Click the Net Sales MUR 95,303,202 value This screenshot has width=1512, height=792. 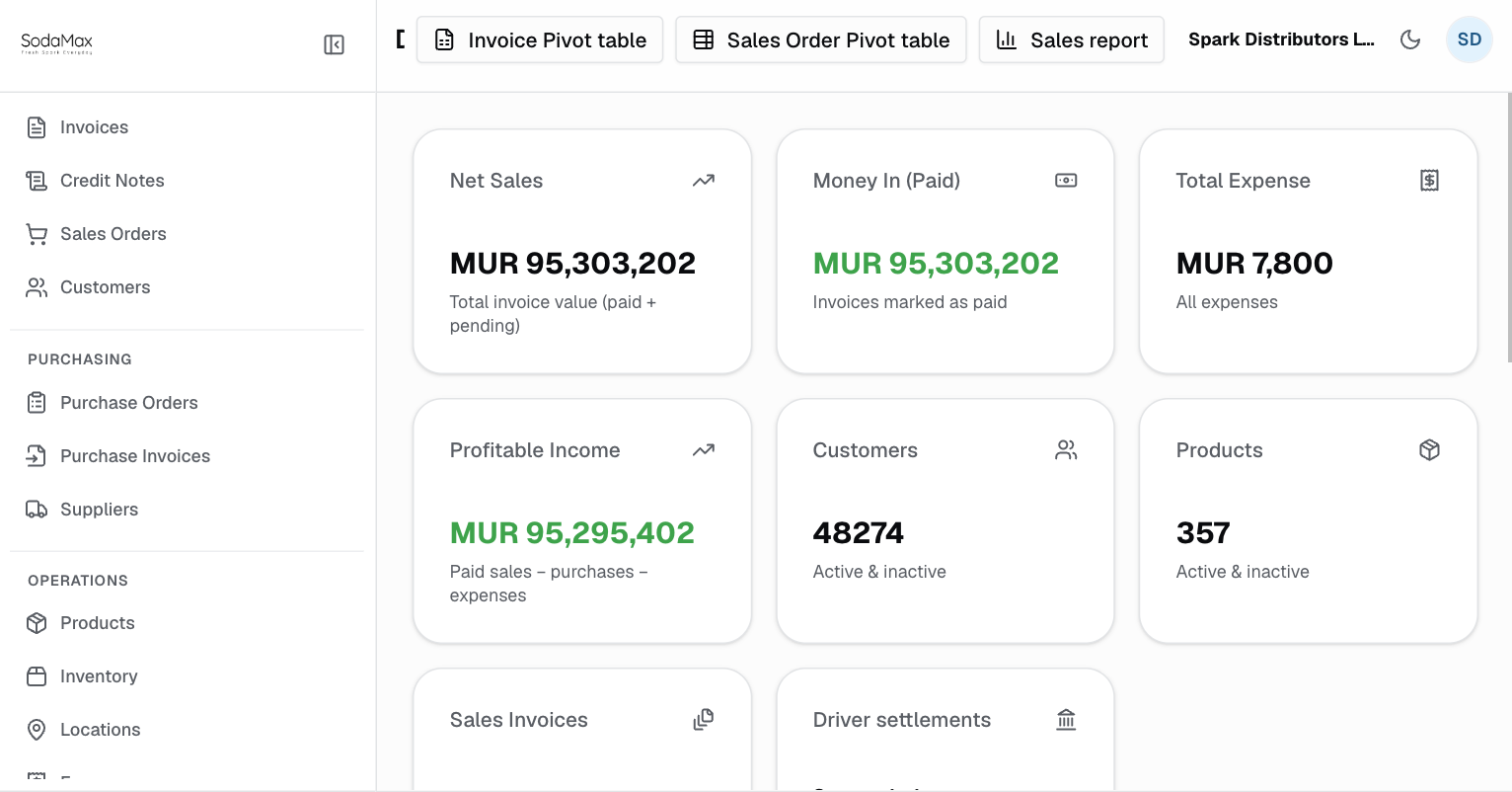pos(572,264)
